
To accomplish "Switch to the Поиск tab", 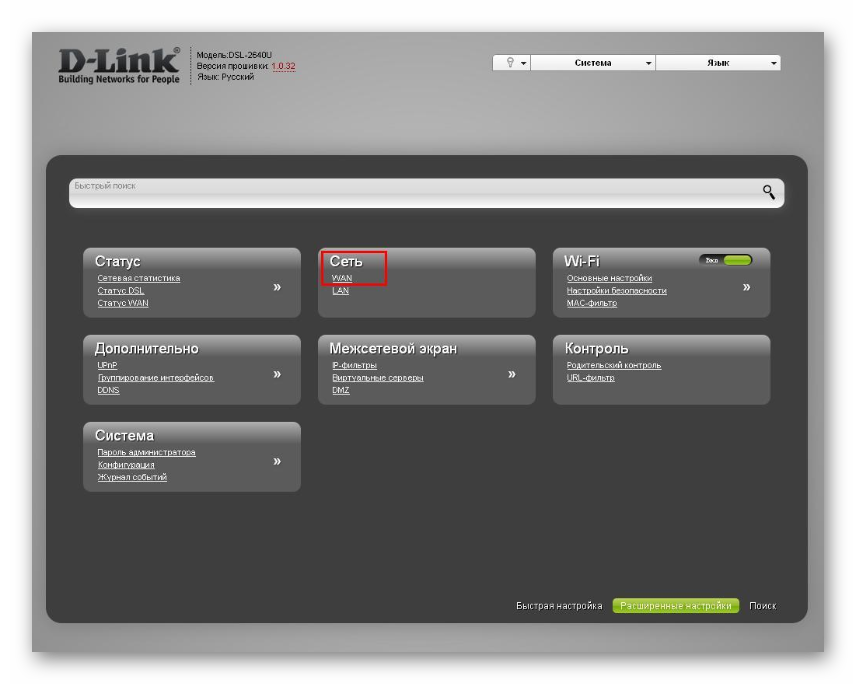I will click(x=762, y=606).
